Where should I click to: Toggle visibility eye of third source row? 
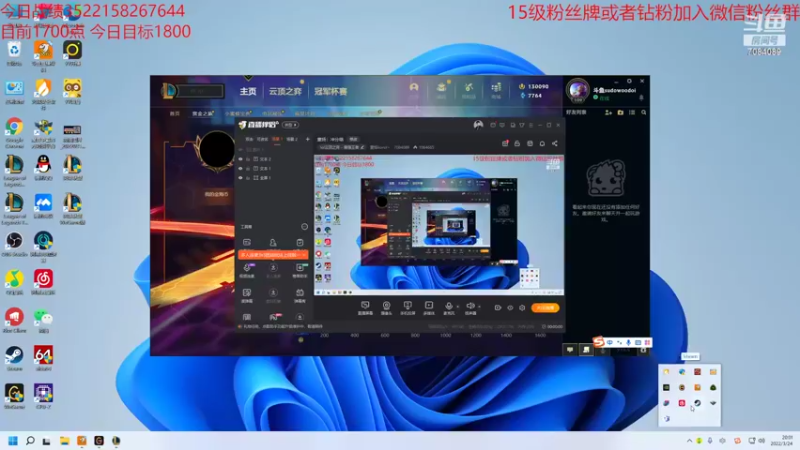pyautogui.click(x=240, y=178)
